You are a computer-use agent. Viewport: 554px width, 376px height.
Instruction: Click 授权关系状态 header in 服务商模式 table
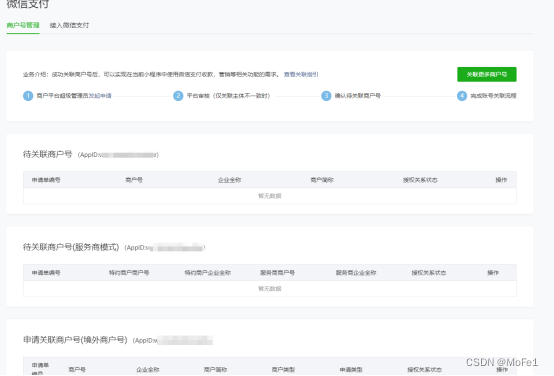coord(429,272)
